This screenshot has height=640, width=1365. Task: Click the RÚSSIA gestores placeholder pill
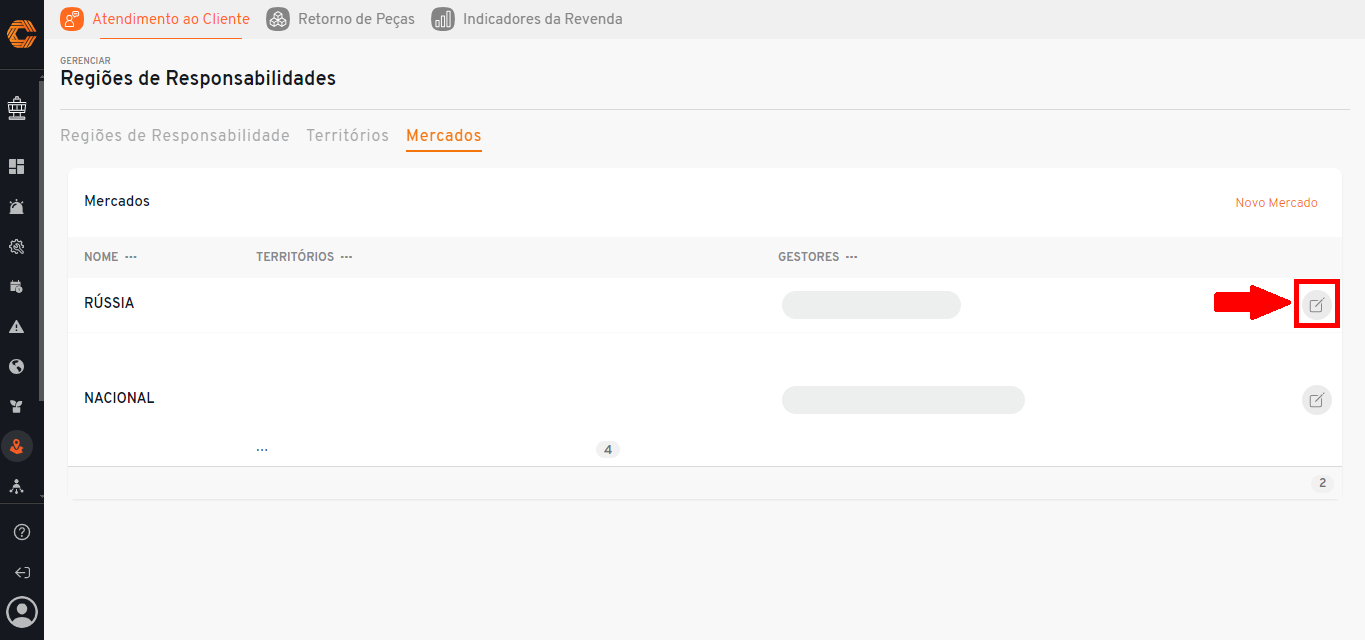871,305
